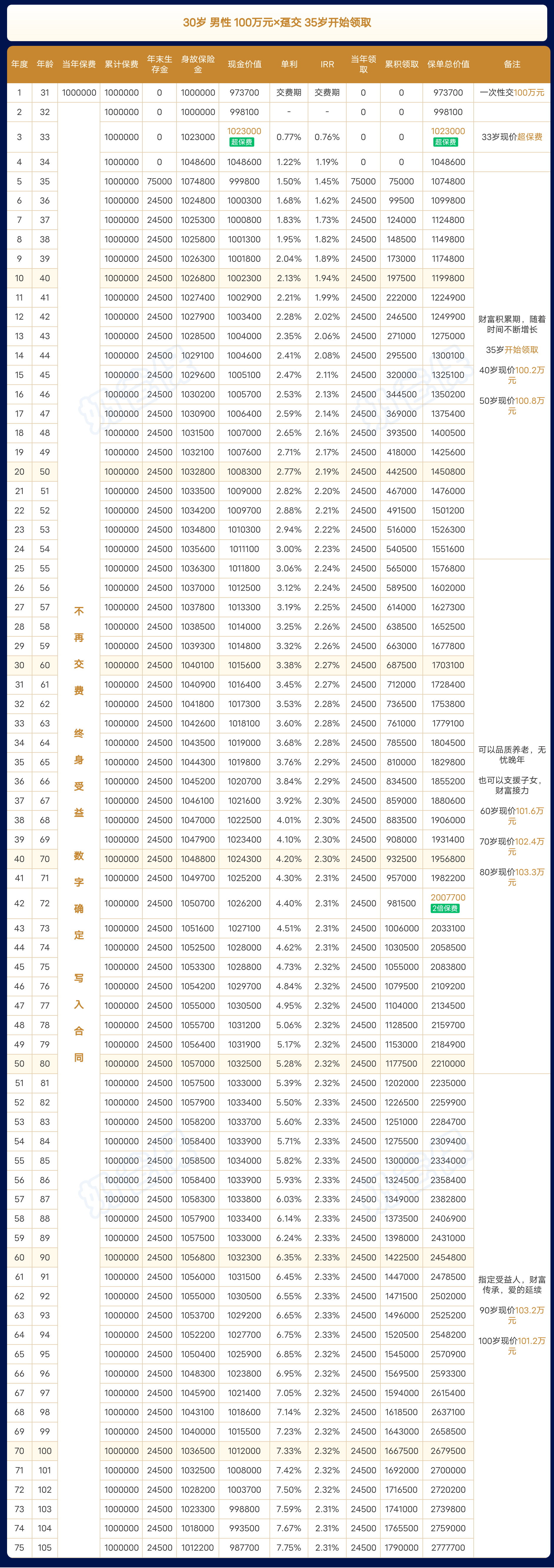Select the 年末生存金 column header
Screen dimensions: 554x1568
click(x=159, y=64)
